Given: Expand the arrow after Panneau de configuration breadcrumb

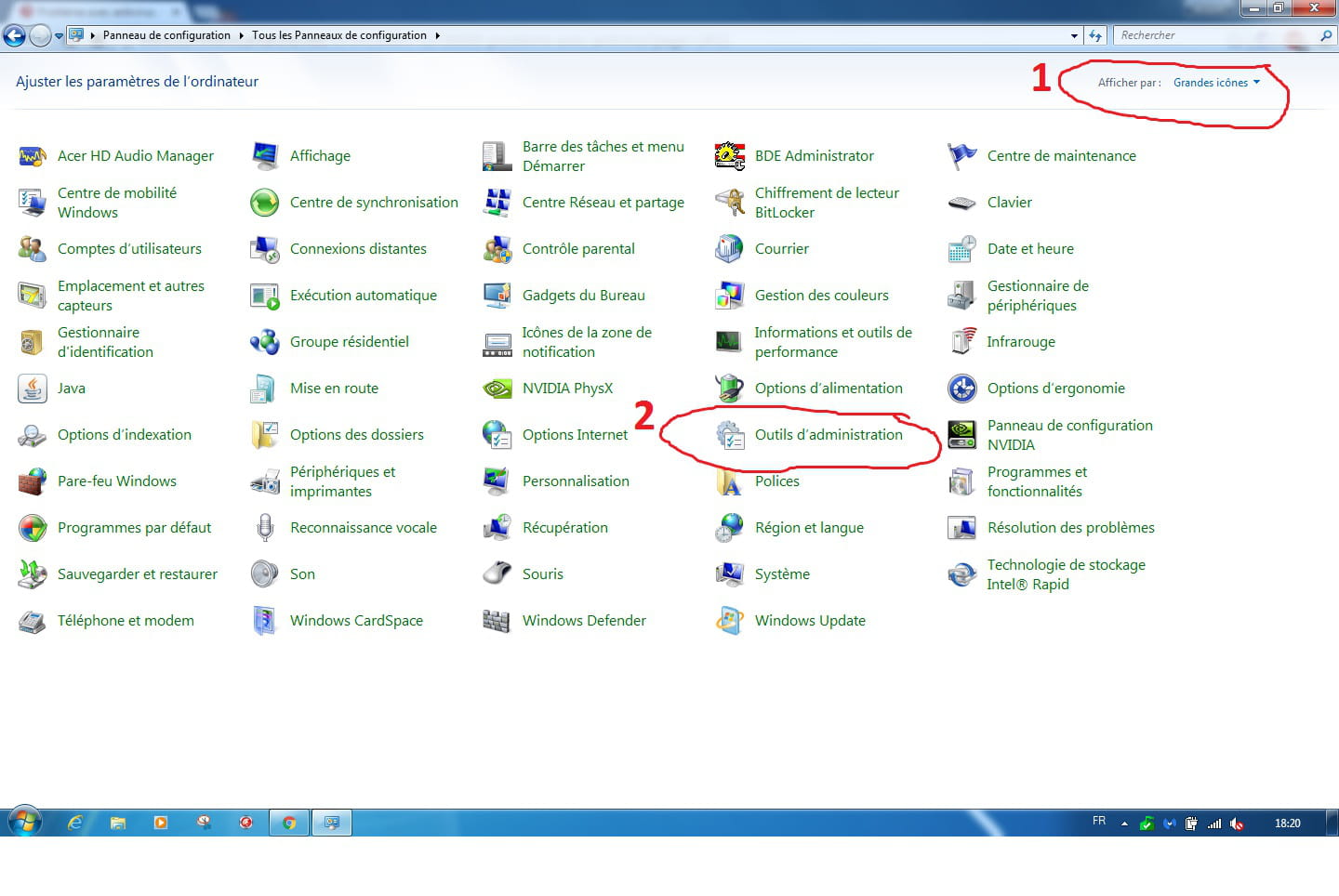Looking at the screenshot, I should click(x=242, y=35).
